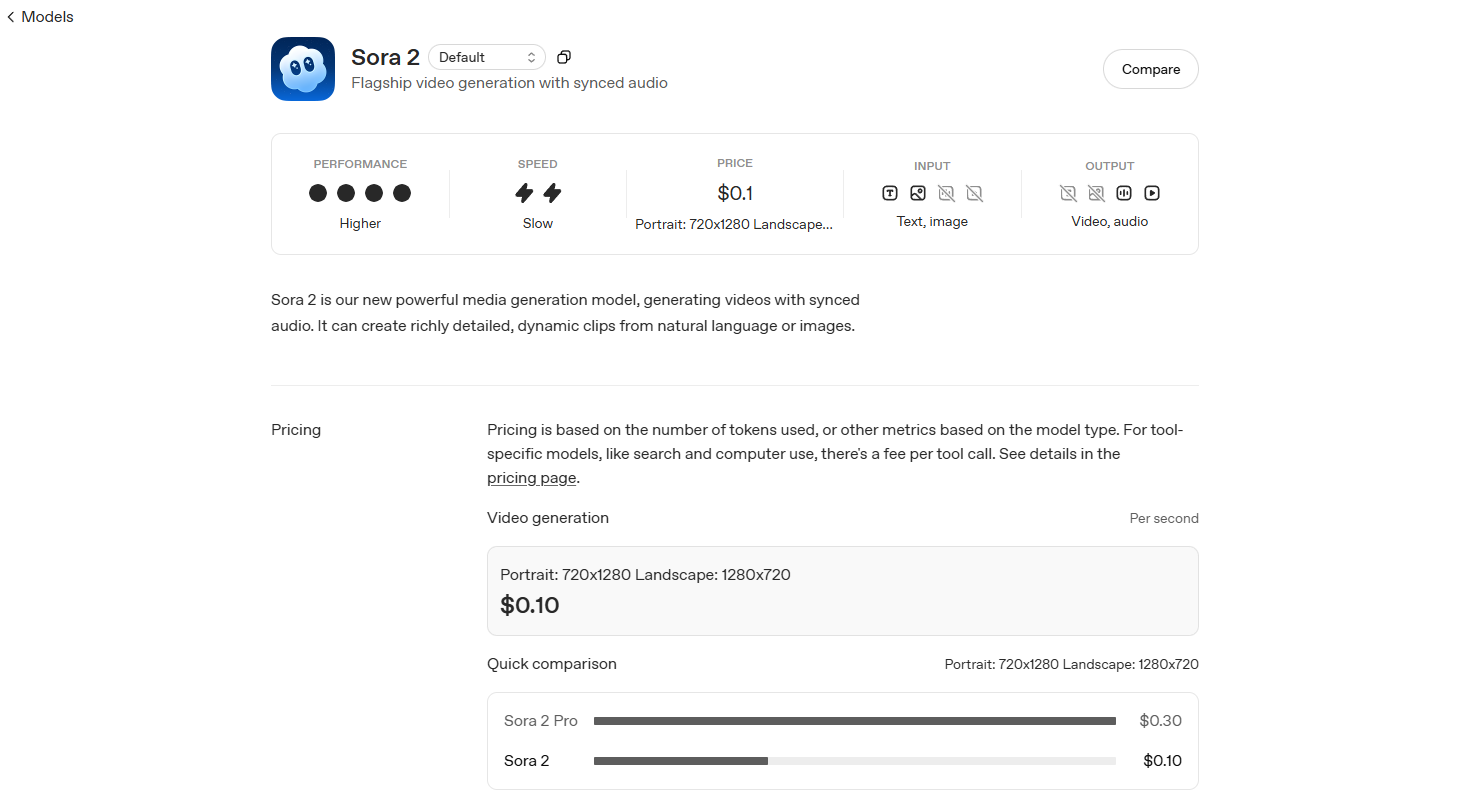Click the audio output type icon
This screenshot has width=1464, height=804.
click(x=1124, y=193)
